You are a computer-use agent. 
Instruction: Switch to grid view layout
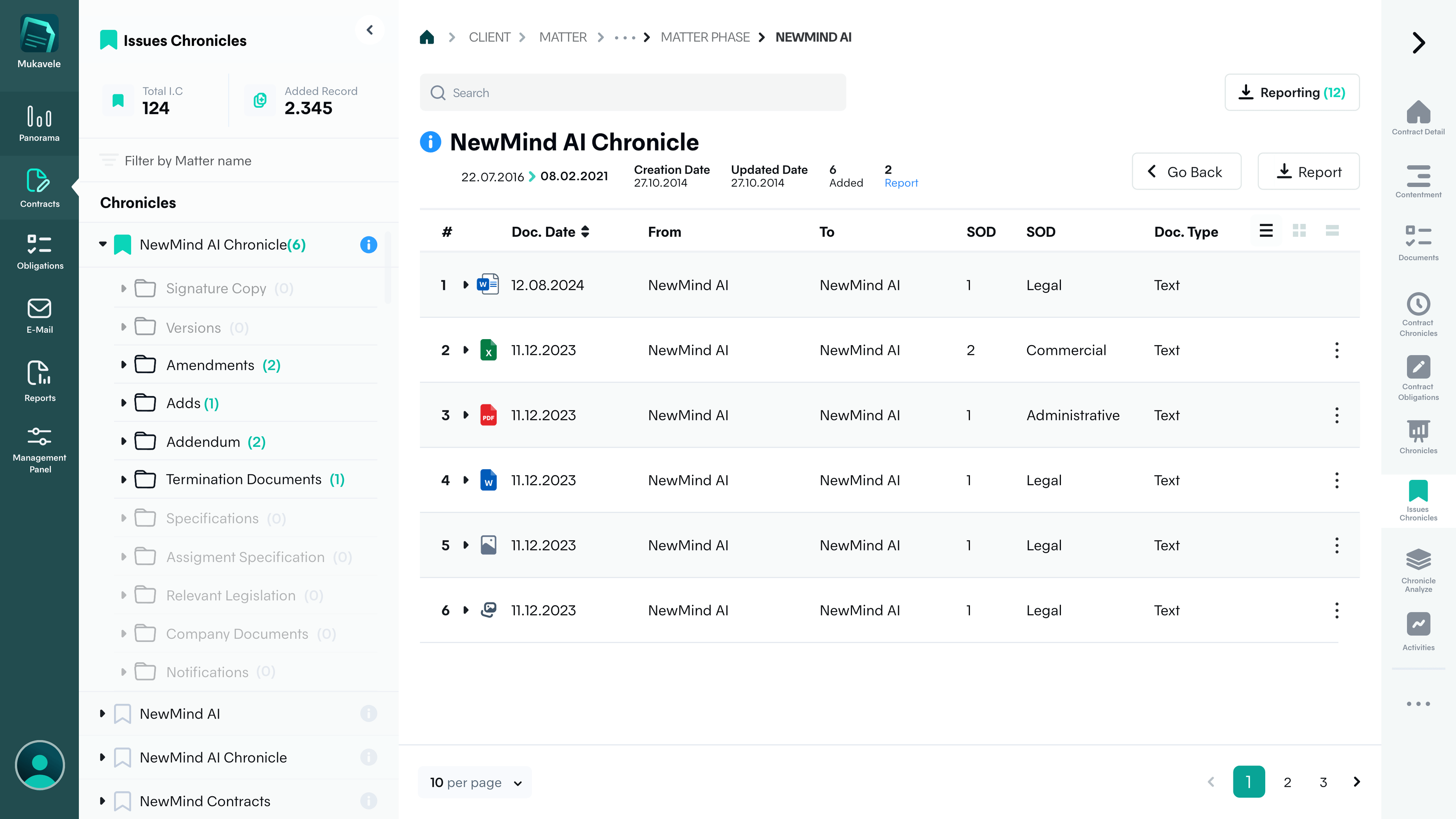(x=1299, y=231)
